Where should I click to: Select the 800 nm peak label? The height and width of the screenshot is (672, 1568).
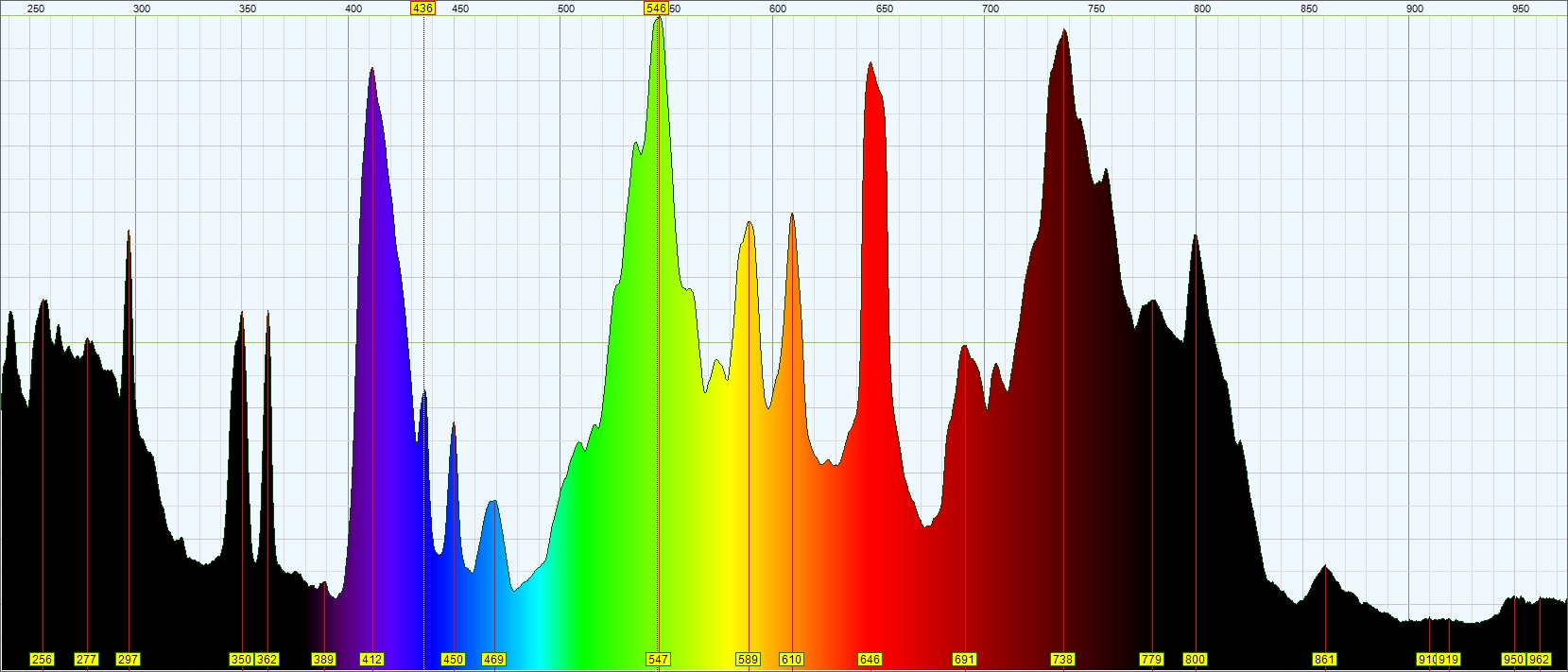coord(1196,660)
